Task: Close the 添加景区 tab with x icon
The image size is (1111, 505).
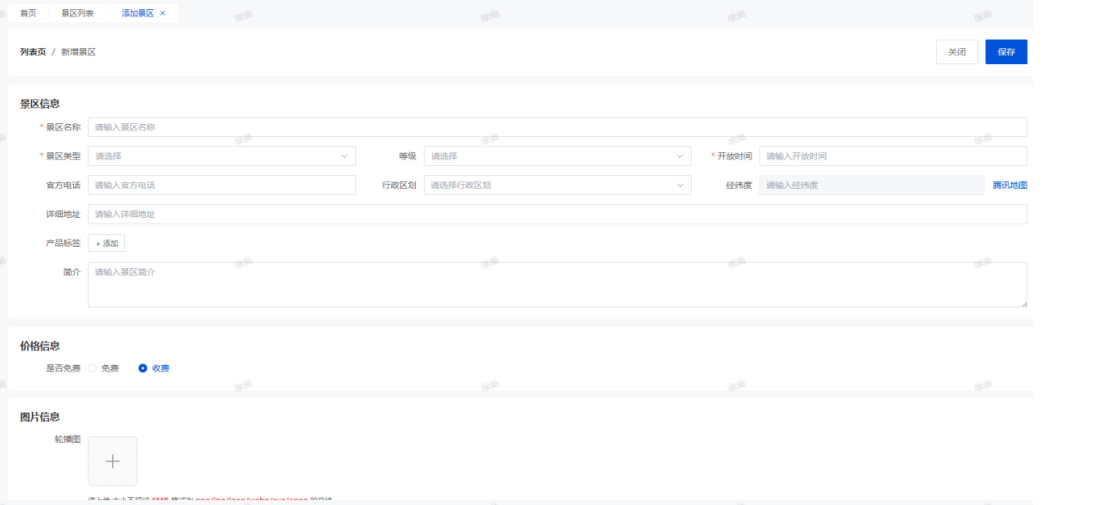Action: coord(163,13)
